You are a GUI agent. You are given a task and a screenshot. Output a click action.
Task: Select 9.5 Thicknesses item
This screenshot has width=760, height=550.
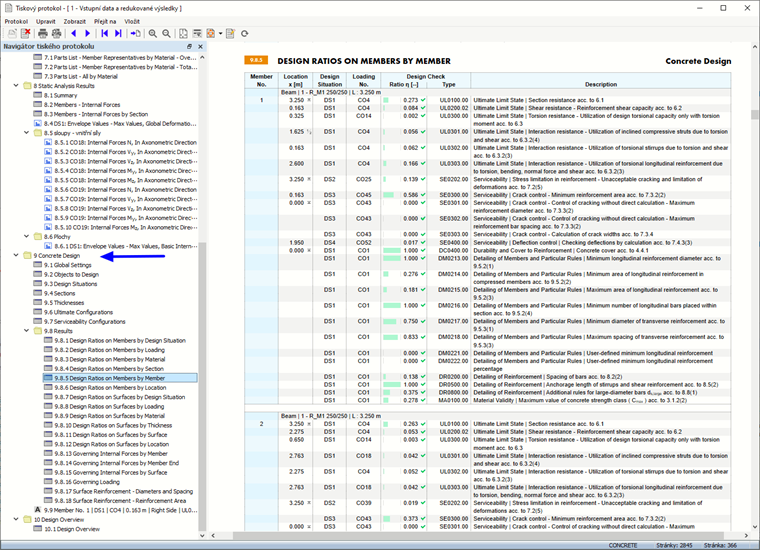(x=64, y=303)
